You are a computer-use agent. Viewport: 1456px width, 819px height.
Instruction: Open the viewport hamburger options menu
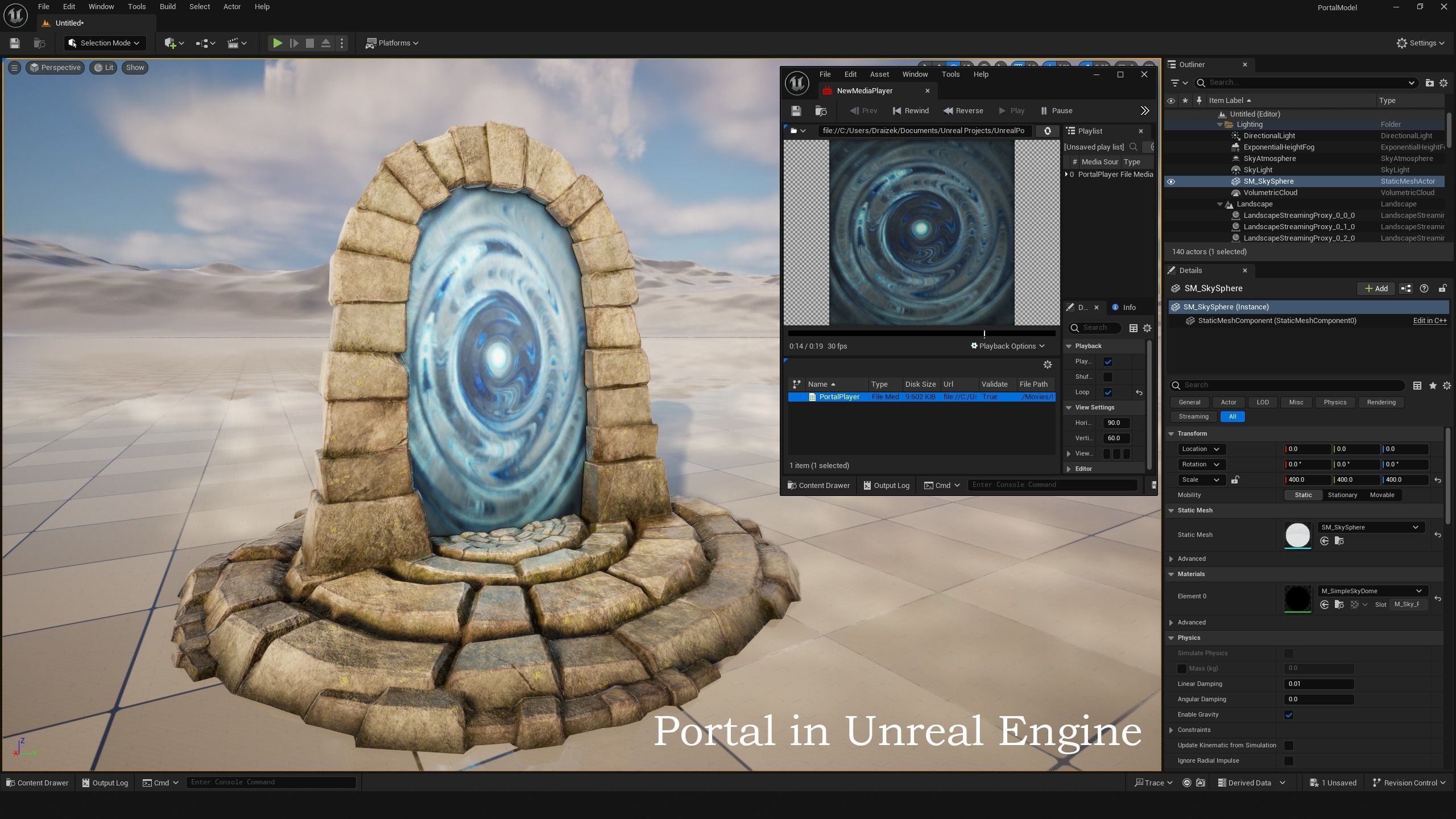point(15,68)
